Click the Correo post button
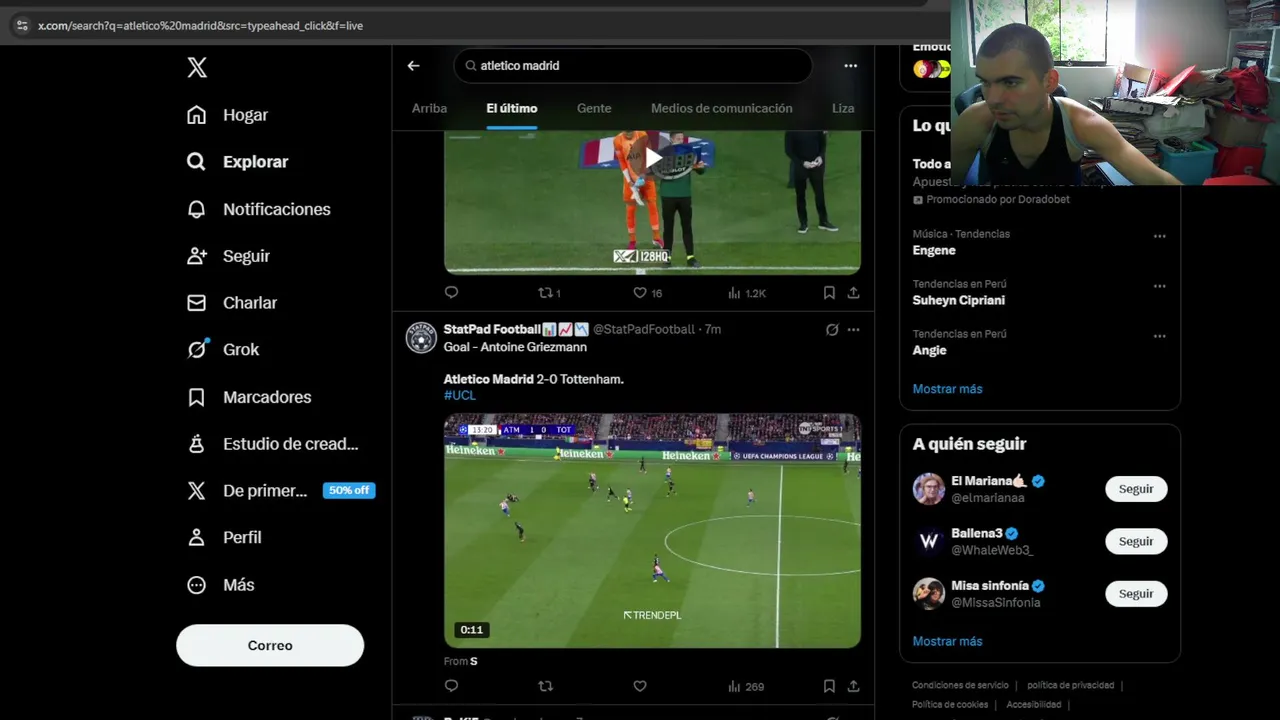The width and height of the screenshot is (1280, 720). pos(270,645)
